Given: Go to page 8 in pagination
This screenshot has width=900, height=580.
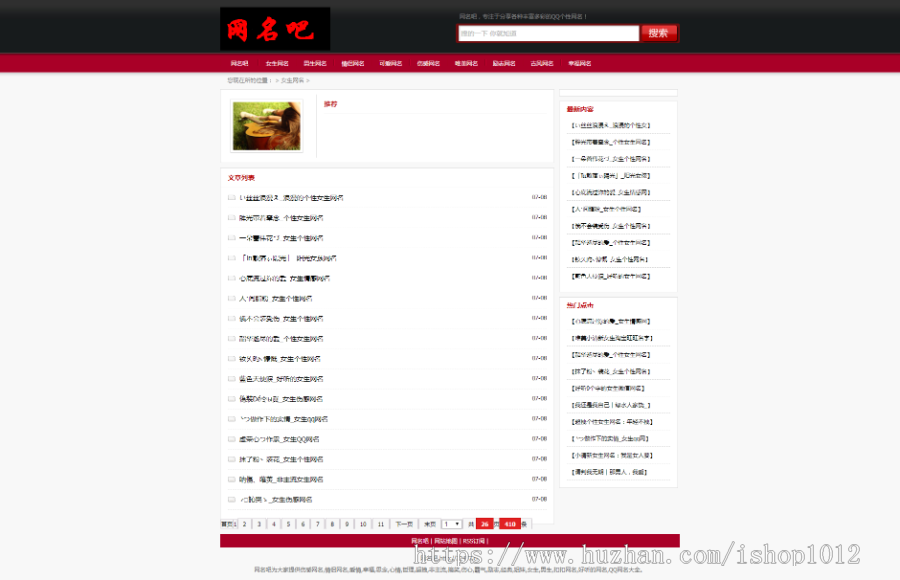Looking at the screenshot, I should 332,524.
